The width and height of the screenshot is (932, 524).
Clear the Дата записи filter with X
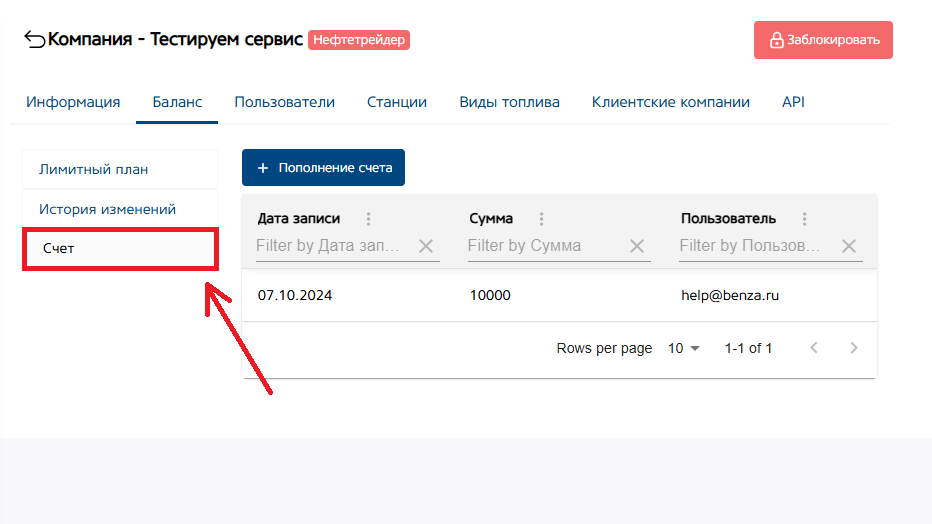[x=426, y=246]
